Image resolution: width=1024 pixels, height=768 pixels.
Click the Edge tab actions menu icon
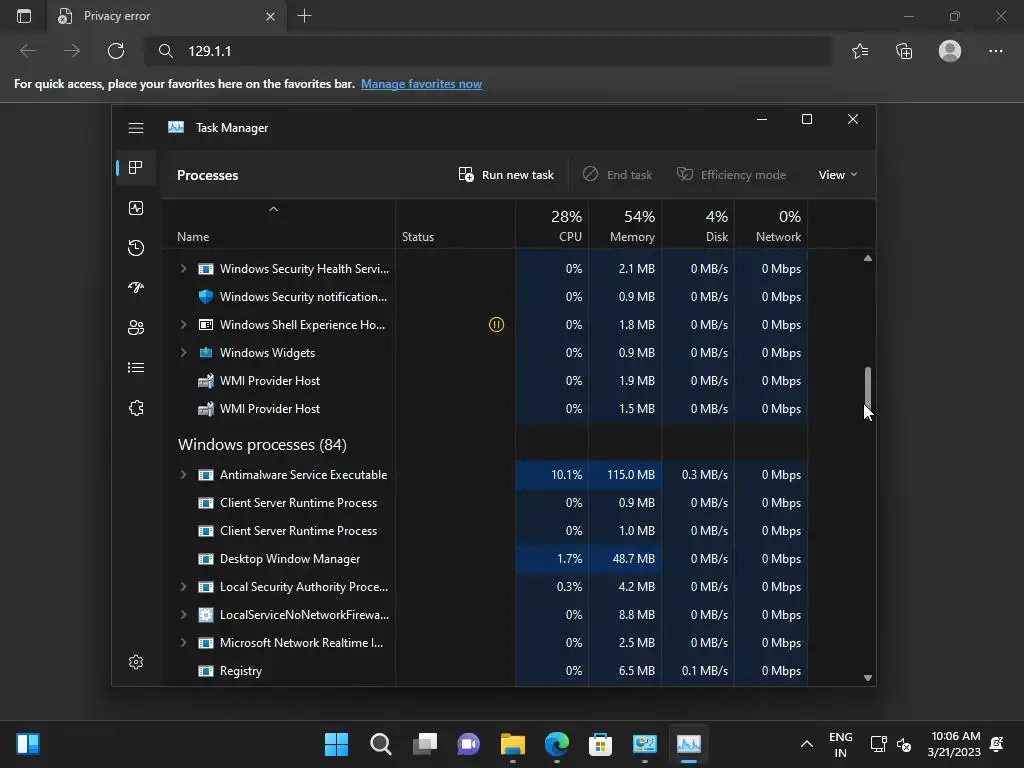(24, 16)
